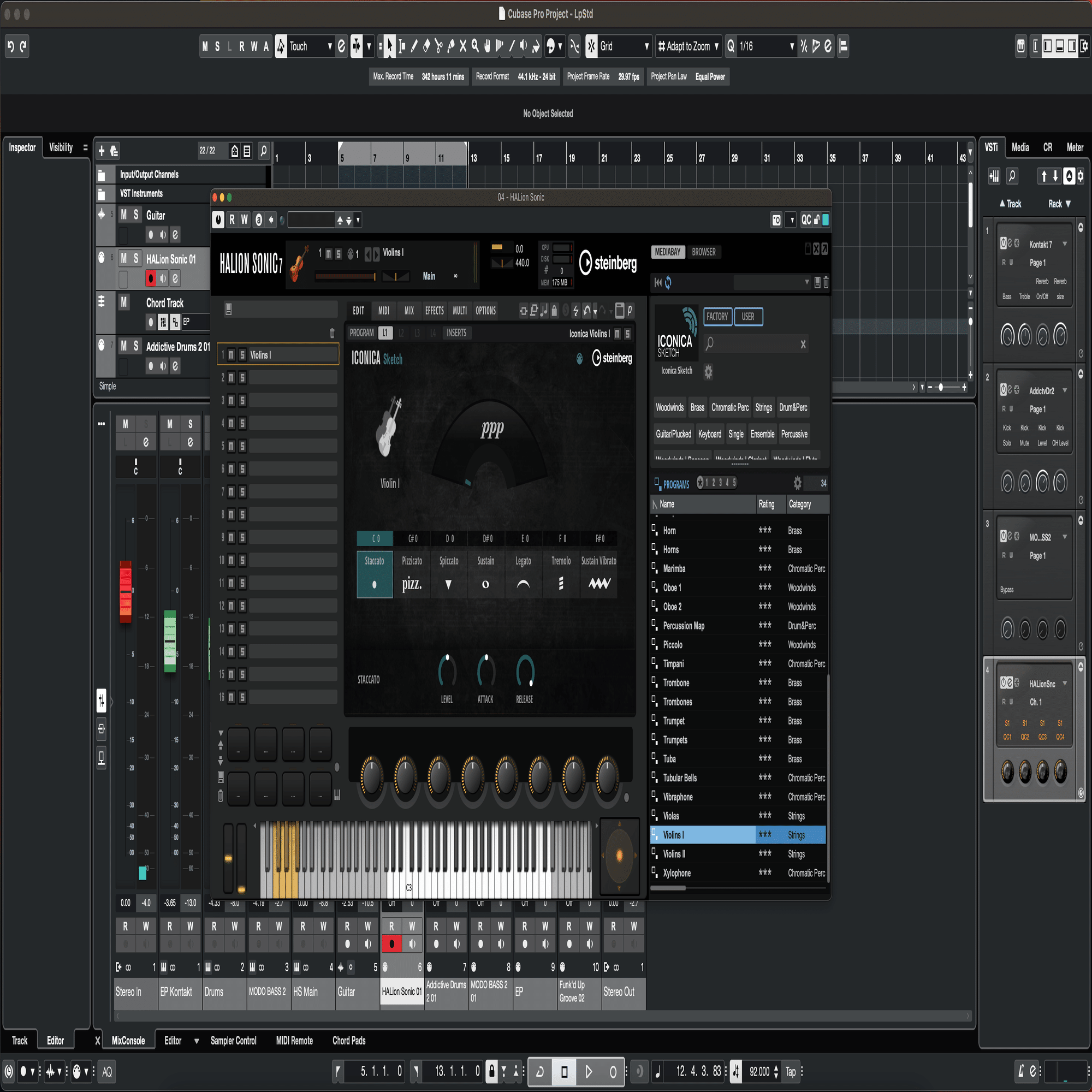
Task: Switch to the BROWSER tab in HALion Sonic
Action: coord(704,252)
